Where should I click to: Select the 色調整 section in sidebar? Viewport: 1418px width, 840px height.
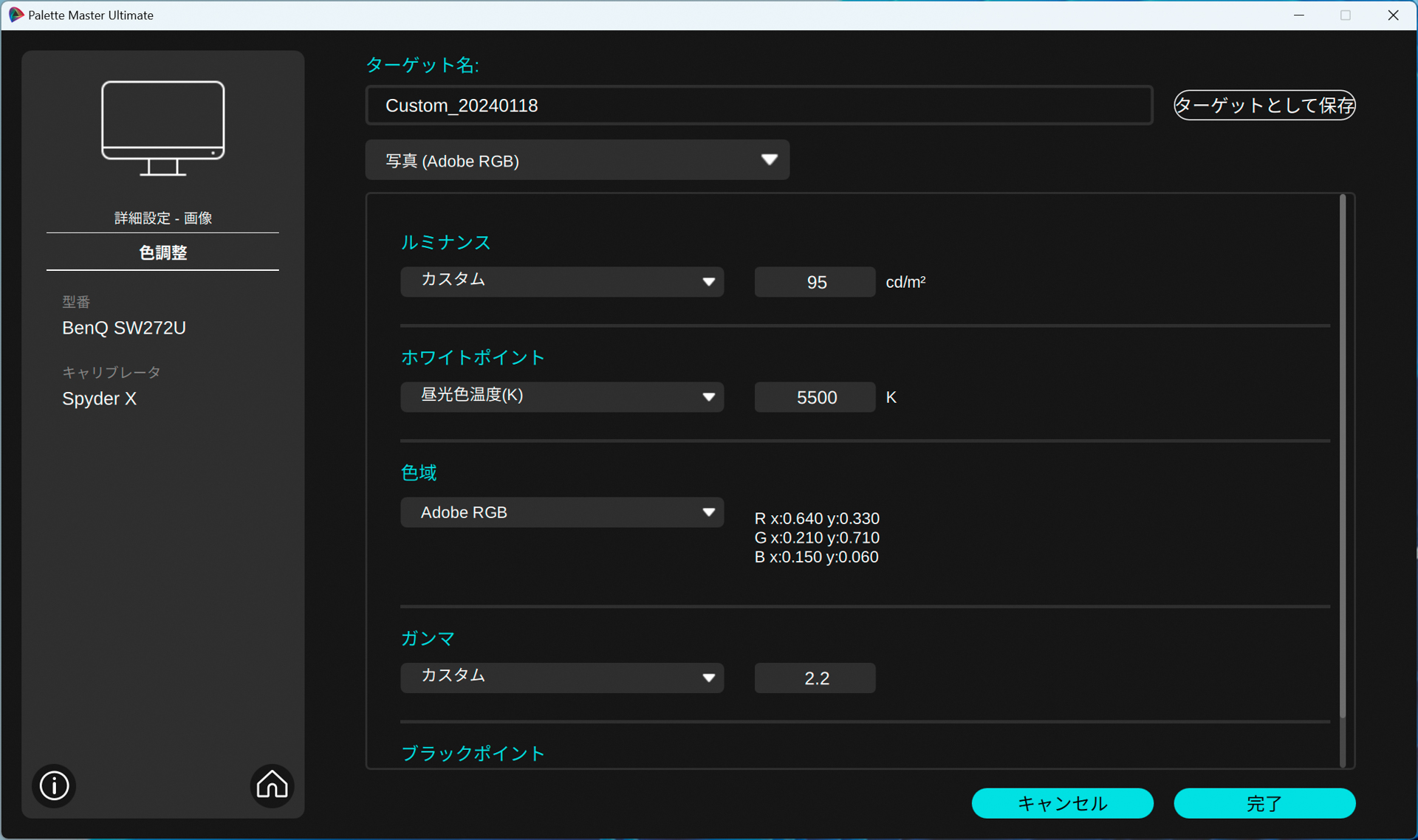point(162,252)
